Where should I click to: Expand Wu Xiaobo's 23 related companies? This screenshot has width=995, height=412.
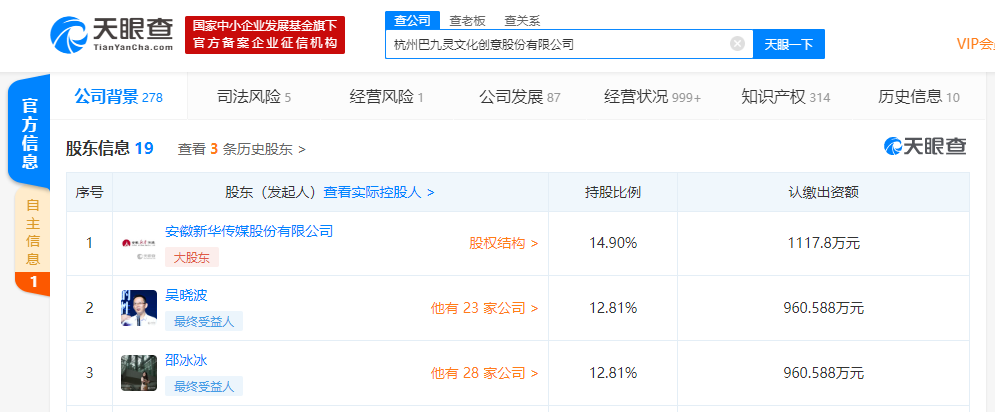pos(484,308)
